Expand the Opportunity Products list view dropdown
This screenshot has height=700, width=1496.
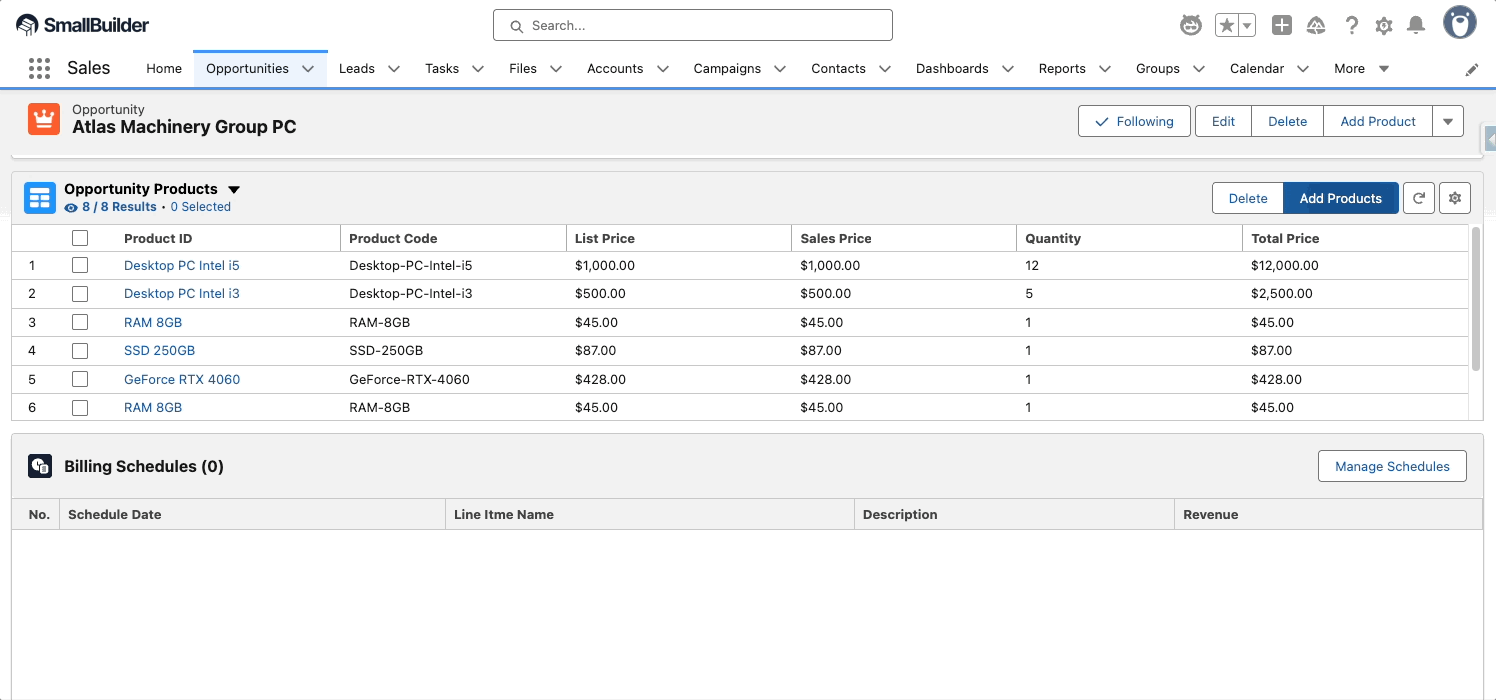[x=234, y=189]
